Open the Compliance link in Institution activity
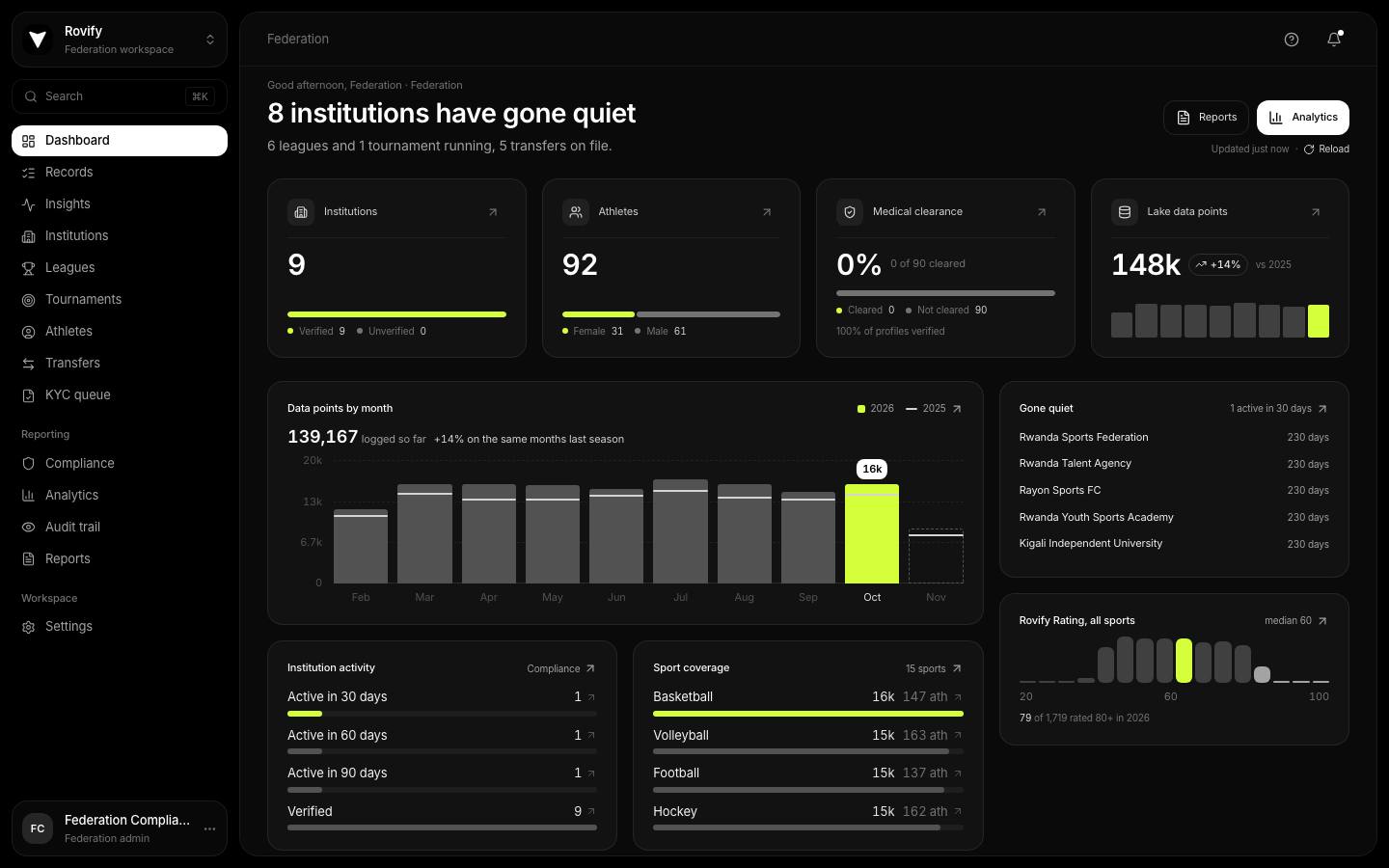The image size is (1389, 868). pos(561,668)
